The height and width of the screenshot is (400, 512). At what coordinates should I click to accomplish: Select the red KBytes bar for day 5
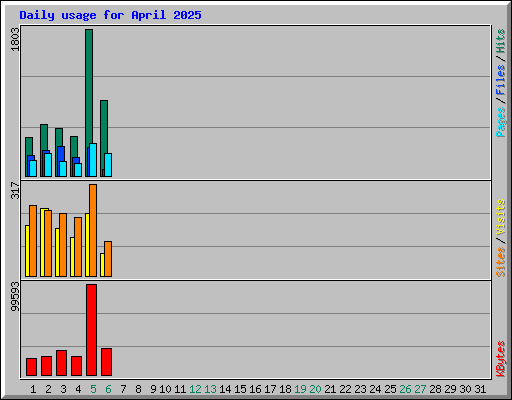(91, 330)
